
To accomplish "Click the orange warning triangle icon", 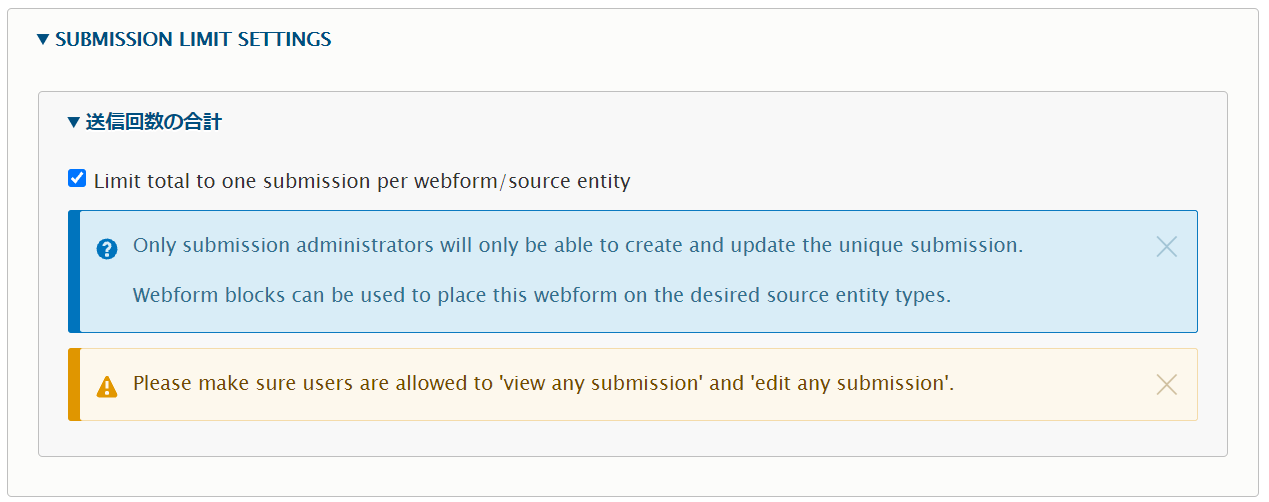I will tap(107, 386).
